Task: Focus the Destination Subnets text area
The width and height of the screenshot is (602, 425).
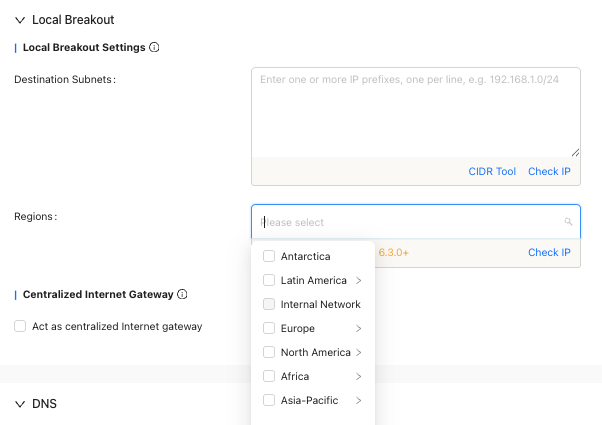Action: pyautogui.click(x=416, y=112)
